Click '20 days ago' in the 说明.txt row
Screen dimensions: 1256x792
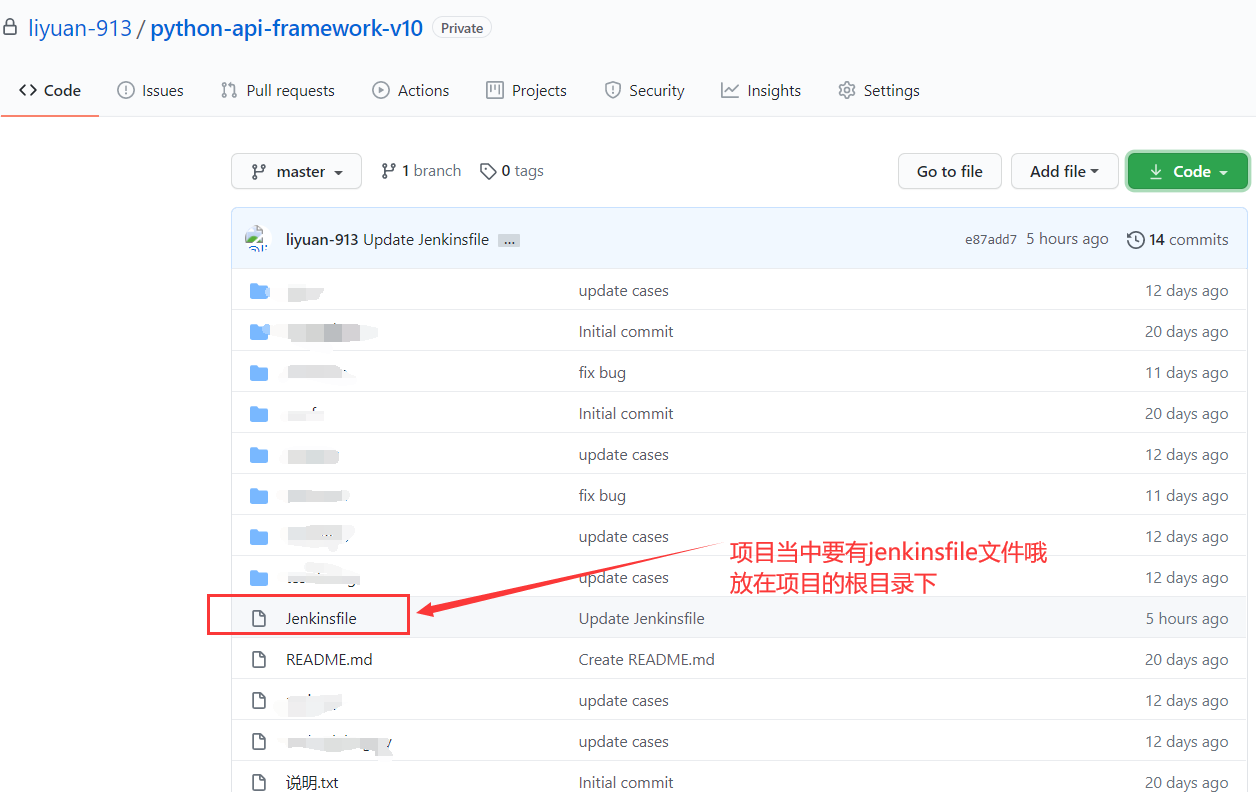(x=1187, y=782)
